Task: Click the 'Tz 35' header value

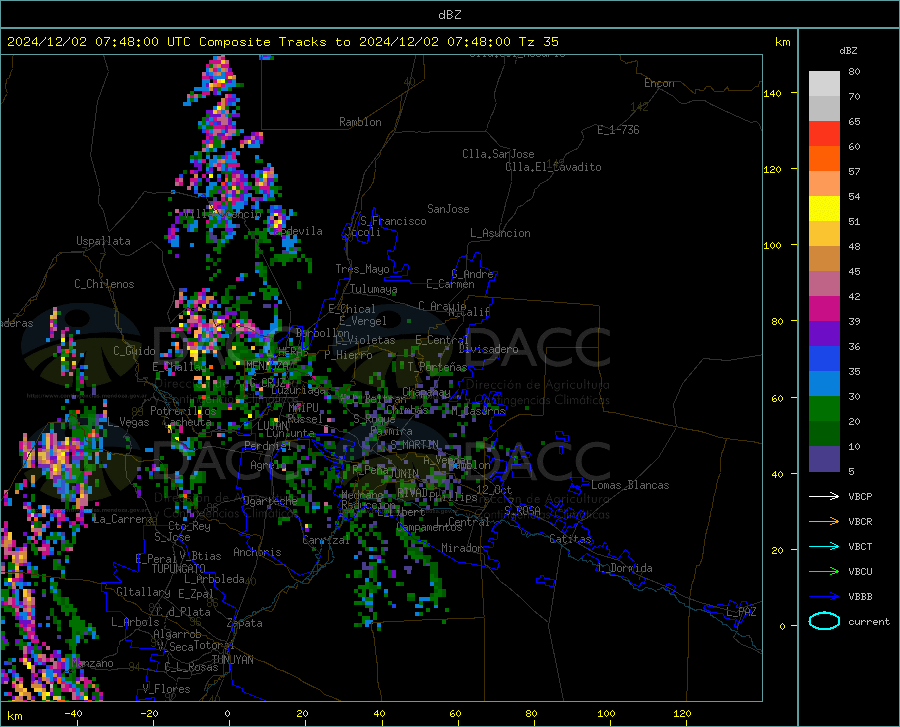Action: coord(538,42)
